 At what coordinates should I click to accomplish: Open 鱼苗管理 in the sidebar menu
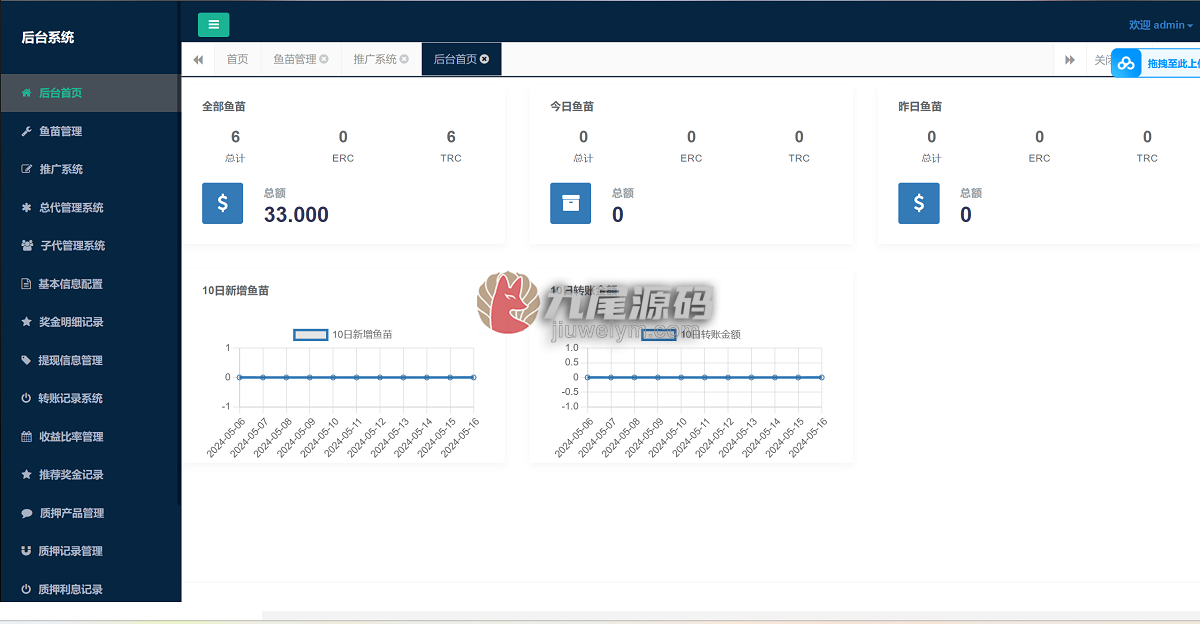[x=90, y=131]
